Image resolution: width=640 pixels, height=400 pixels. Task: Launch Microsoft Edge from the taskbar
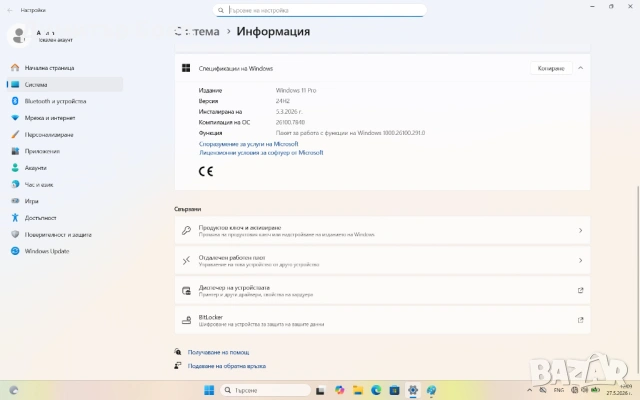[376, 390]
